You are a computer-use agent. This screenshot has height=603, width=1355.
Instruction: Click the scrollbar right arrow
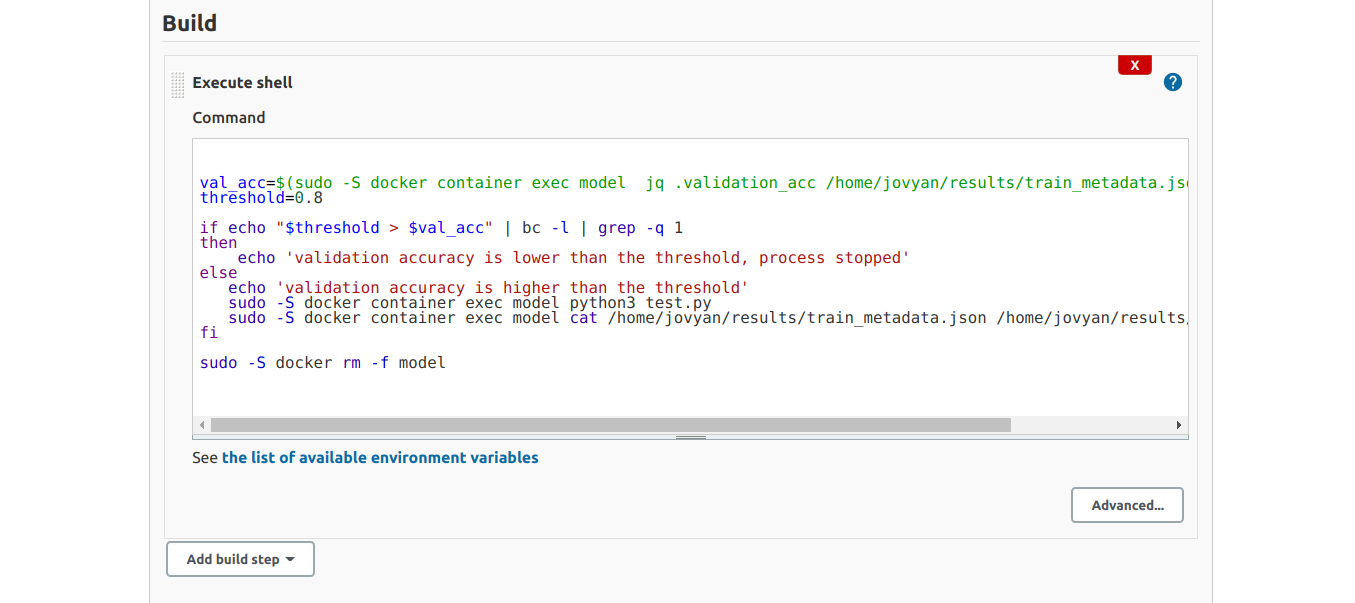[1179, 425]
